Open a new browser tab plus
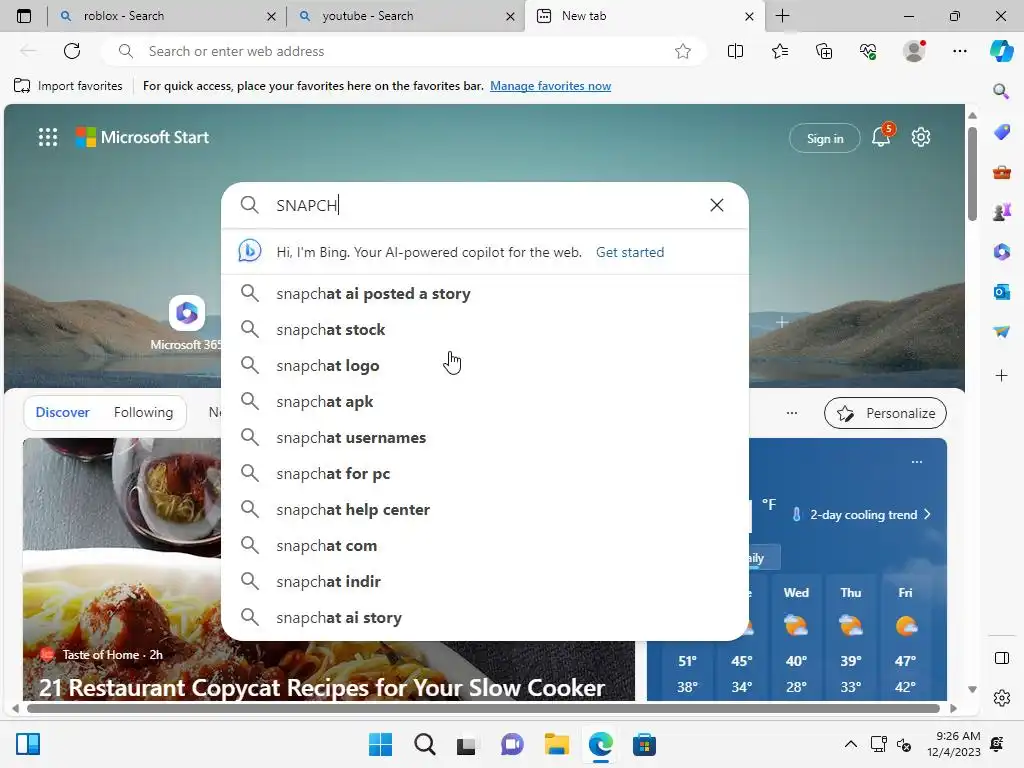The height and width of the screenshot is (768, 1024). 782,16
